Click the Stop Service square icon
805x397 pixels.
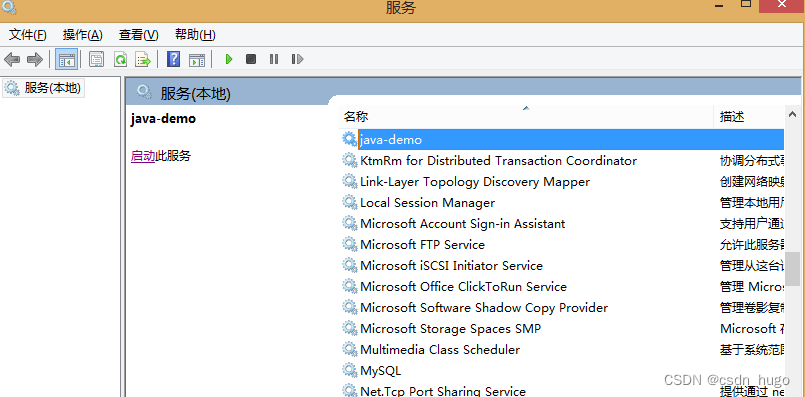pos(251,60)
